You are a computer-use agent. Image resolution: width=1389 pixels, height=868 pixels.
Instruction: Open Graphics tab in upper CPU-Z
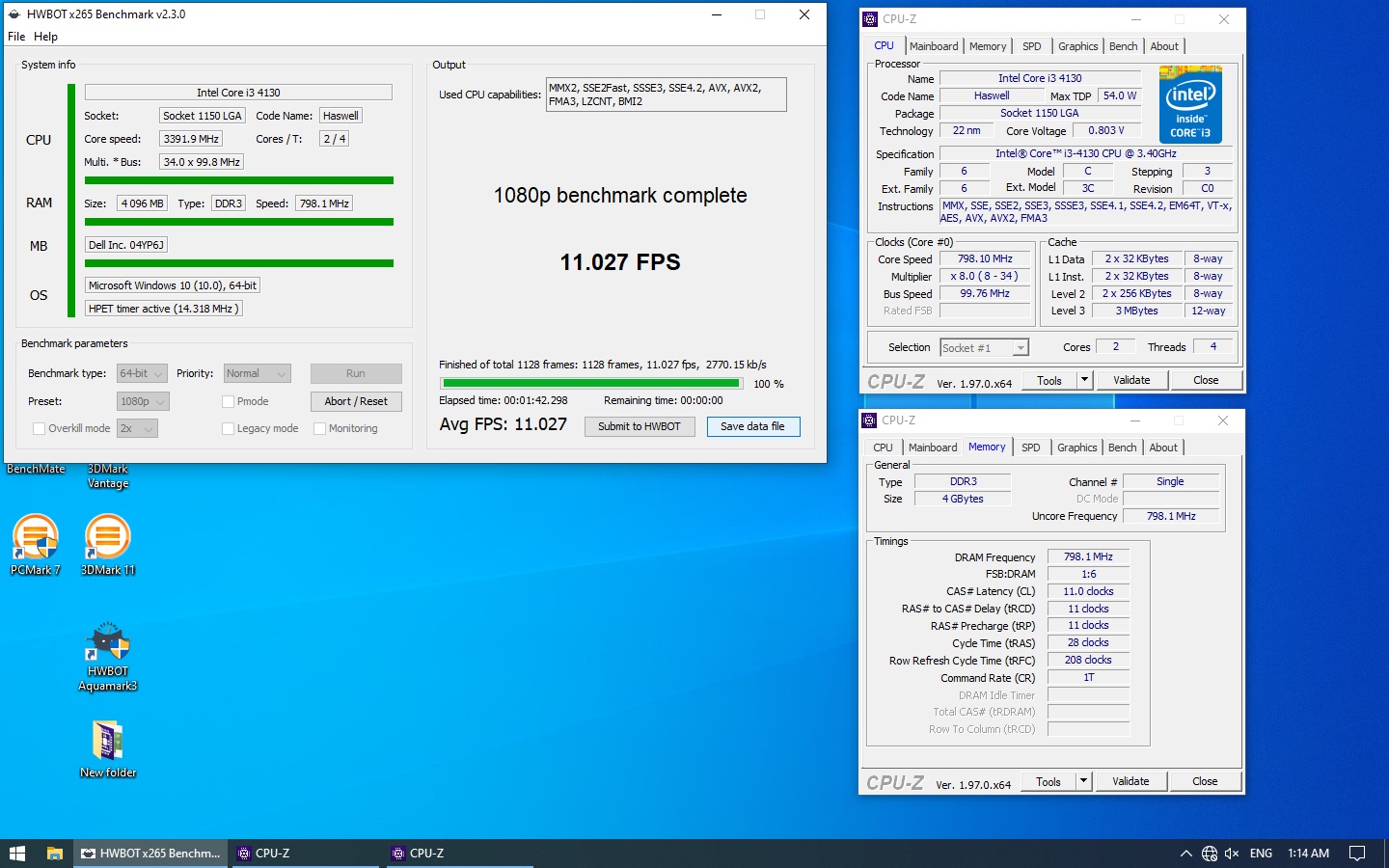click(1077, 46)
